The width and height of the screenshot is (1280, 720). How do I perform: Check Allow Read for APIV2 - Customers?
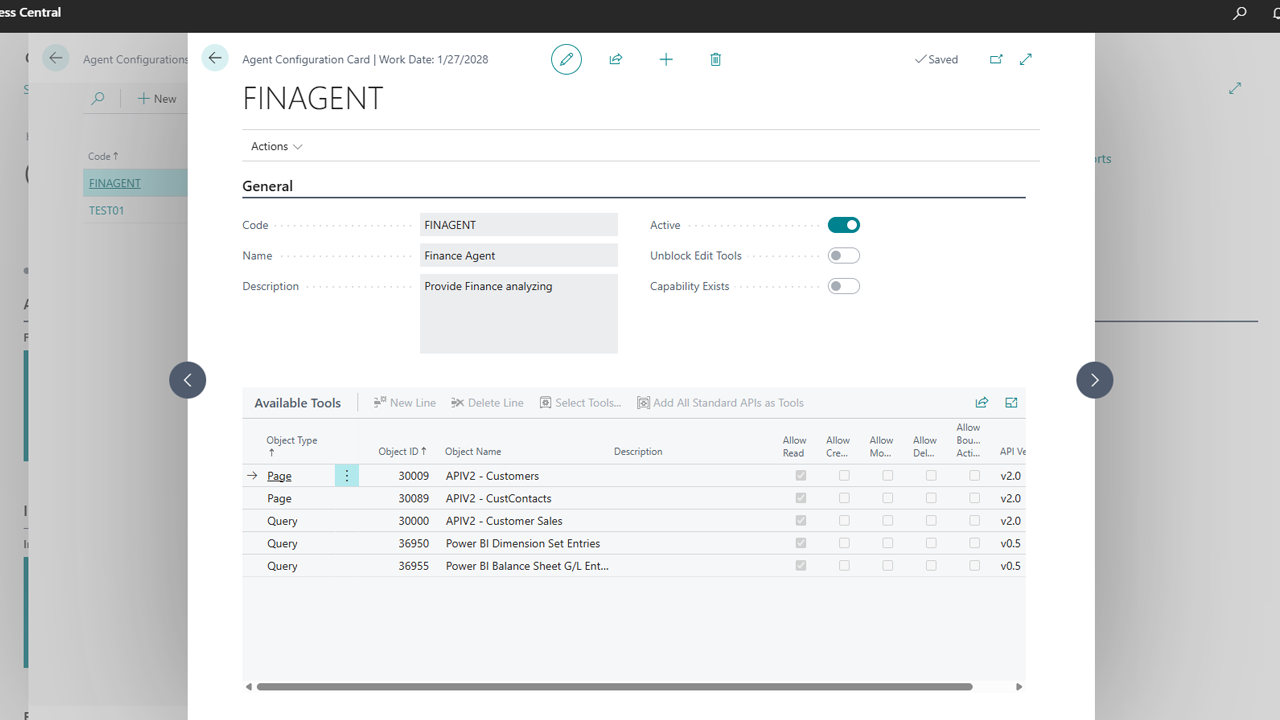[x=801, y=476]
